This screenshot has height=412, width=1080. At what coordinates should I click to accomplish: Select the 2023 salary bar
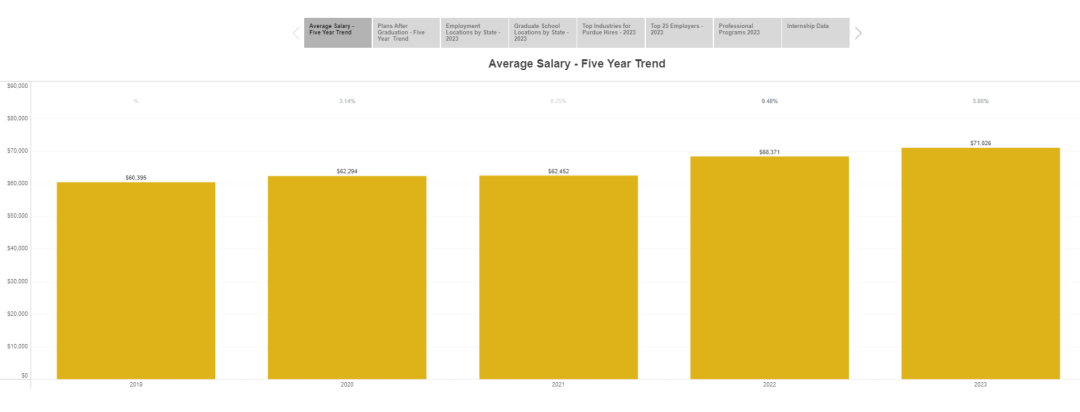click(x=981, y=263)
